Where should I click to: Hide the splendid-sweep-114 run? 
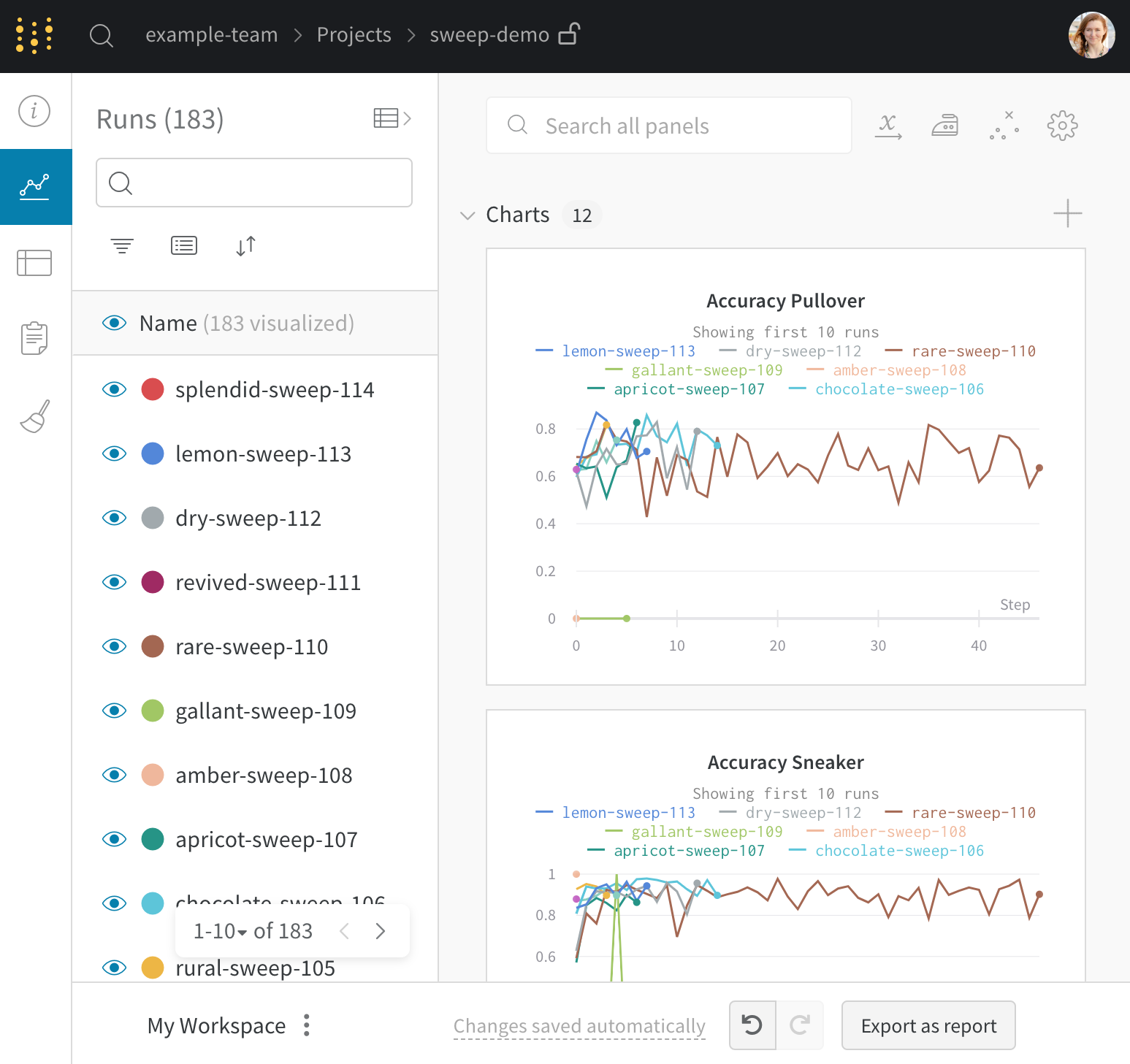tap(114, 389)
